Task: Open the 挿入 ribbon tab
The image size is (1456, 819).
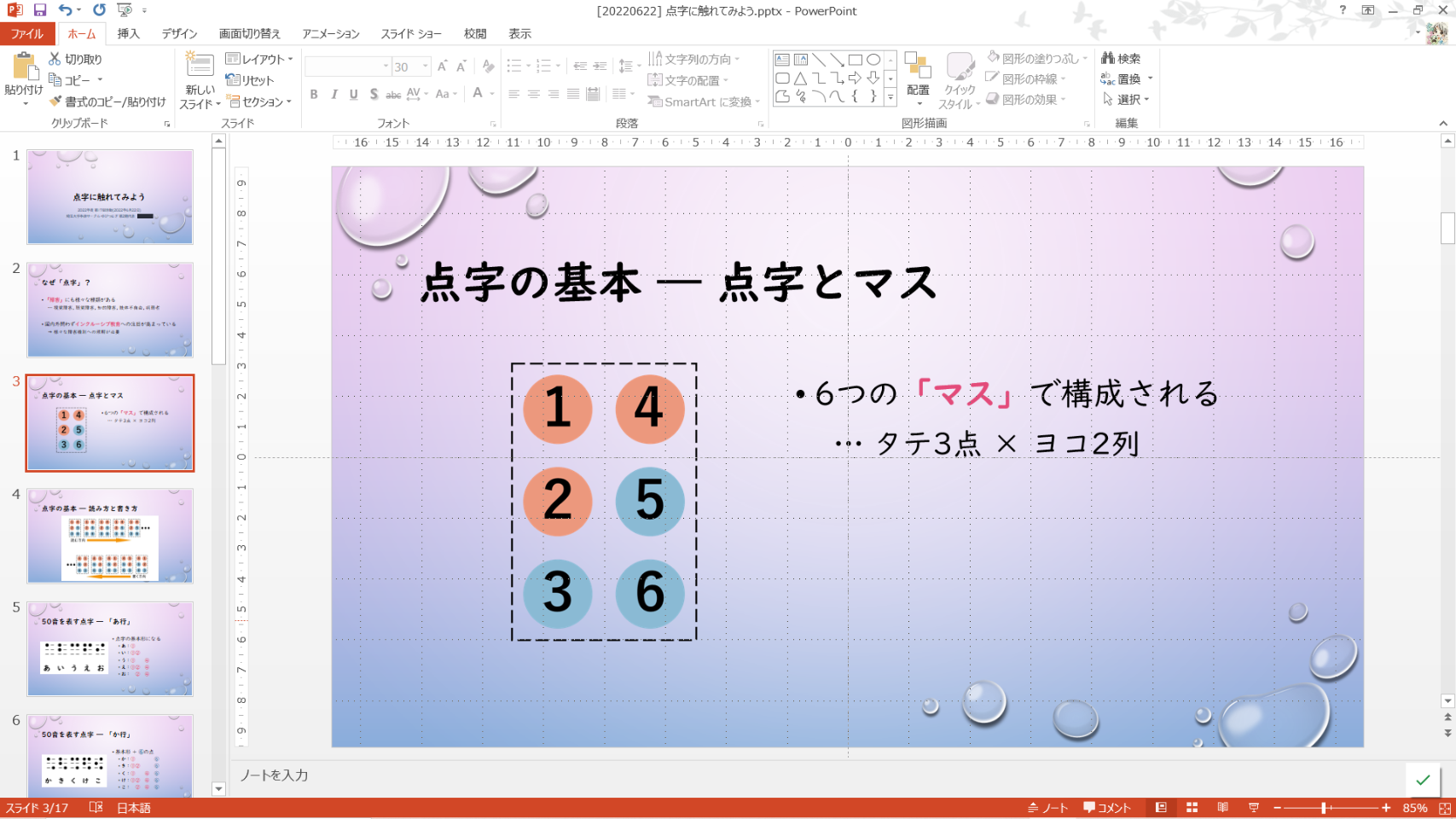Action: pos(128,33)
